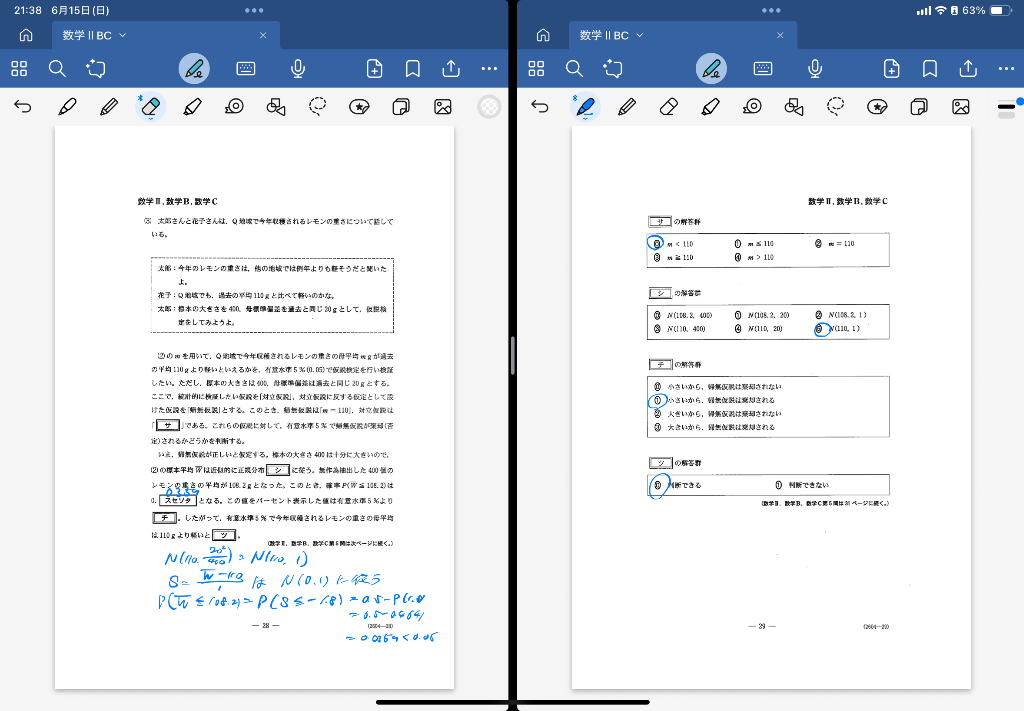The width and height of the screenshot is (1024, 711).
Task: Open the pen stroke thickness selector in right pane
Action: point(1006,106)
